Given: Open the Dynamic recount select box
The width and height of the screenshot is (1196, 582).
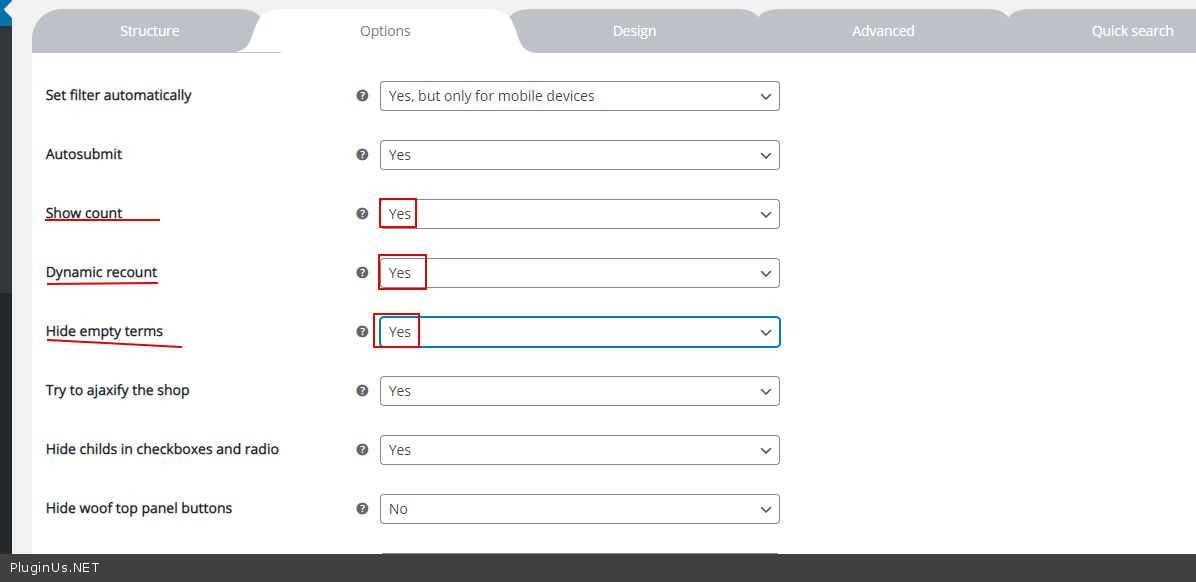Looking at the screenshot, I should tap(579, 273).
